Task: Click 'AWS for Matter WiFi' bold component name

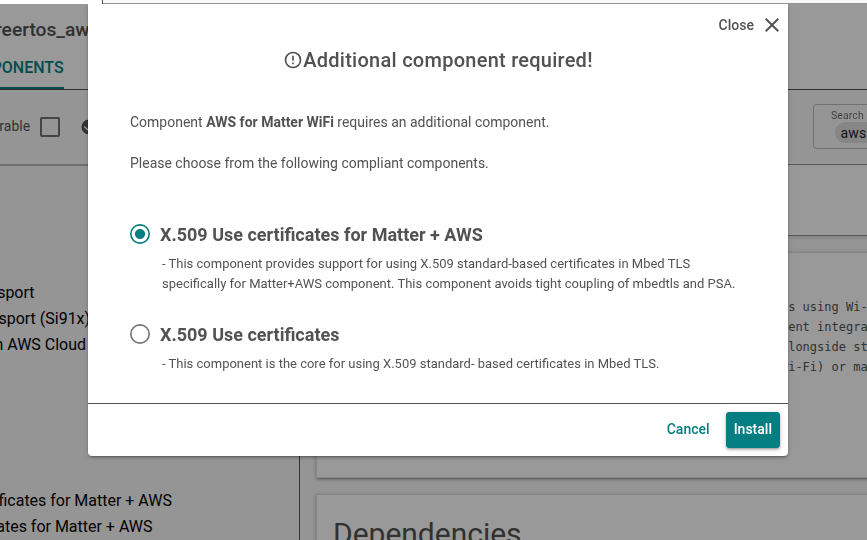Action: tap(270, 122)
